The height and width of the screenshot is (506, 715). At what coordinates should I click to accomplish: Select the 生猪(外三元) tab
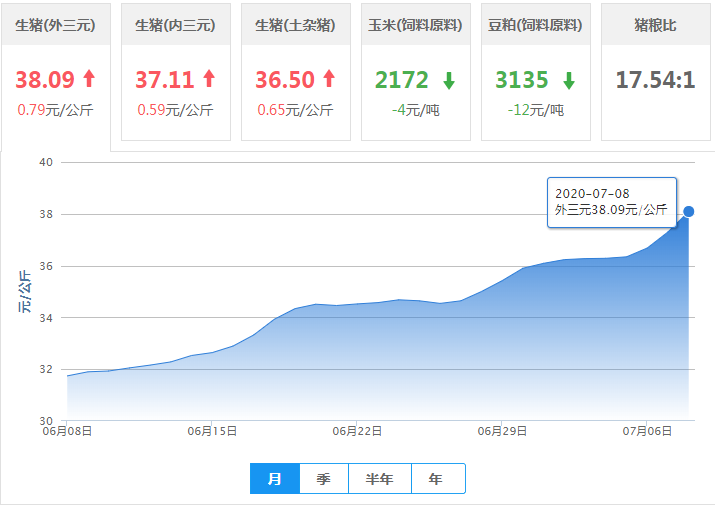click(x=56, y=25)
